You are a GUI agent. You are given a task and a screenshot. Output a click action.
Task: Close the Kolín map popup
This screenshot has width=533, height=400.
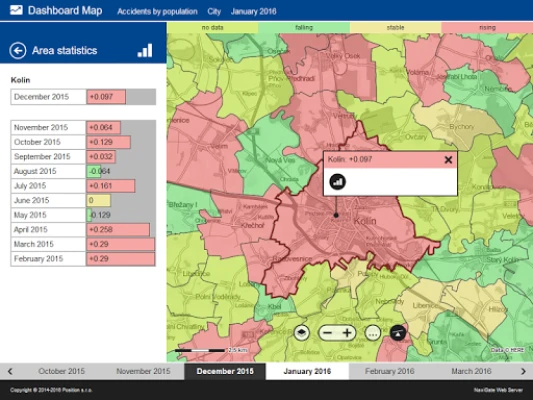point(448,160)
